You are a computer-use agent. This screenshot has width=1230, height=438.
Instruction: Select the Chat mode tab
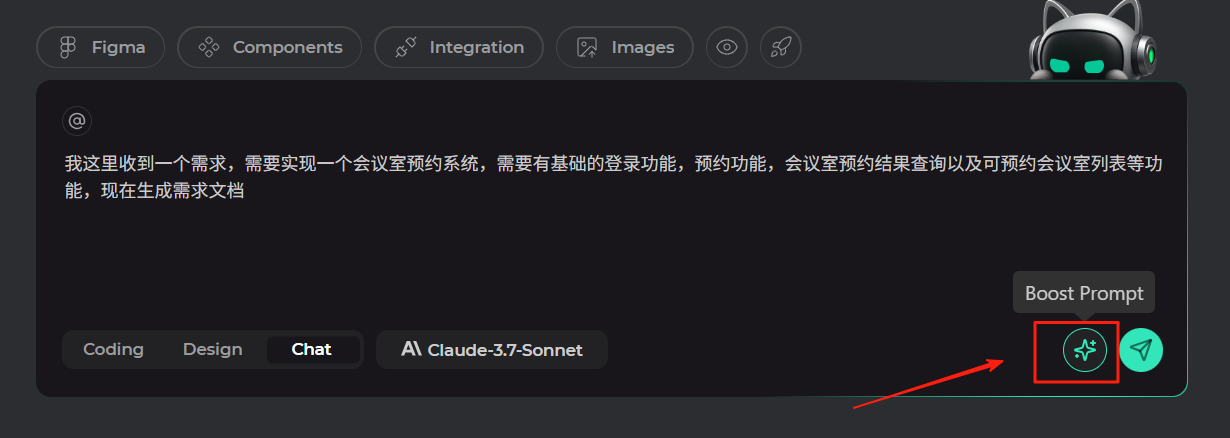click(x=311, y=349)
